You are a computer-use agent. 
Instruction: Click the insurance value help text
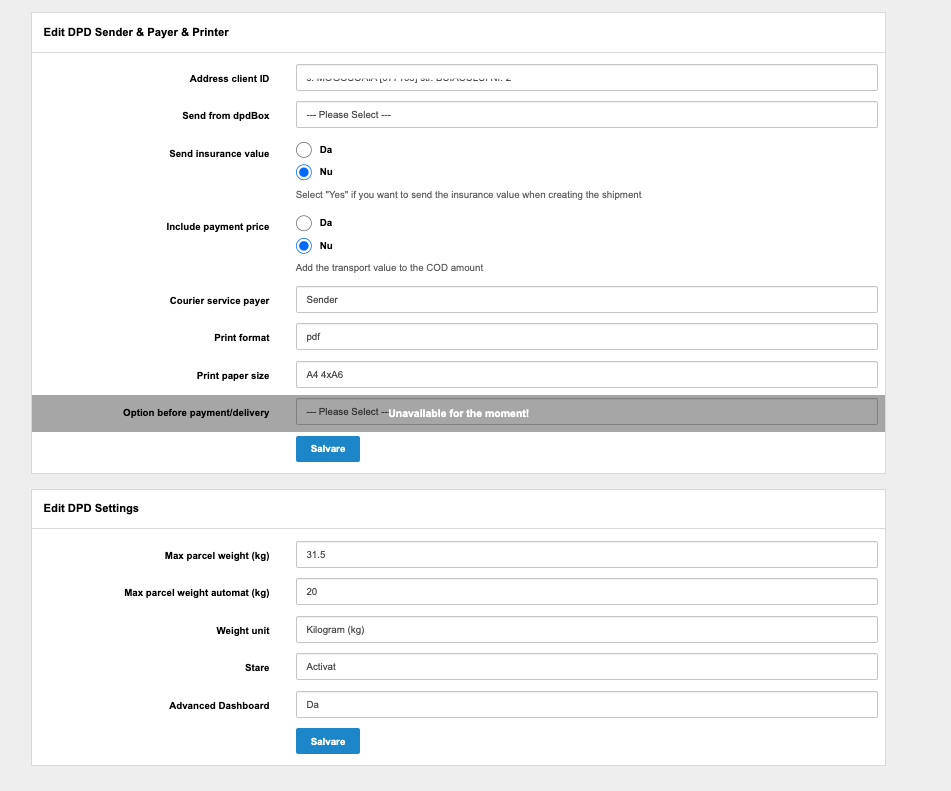(x=468, y=195)
